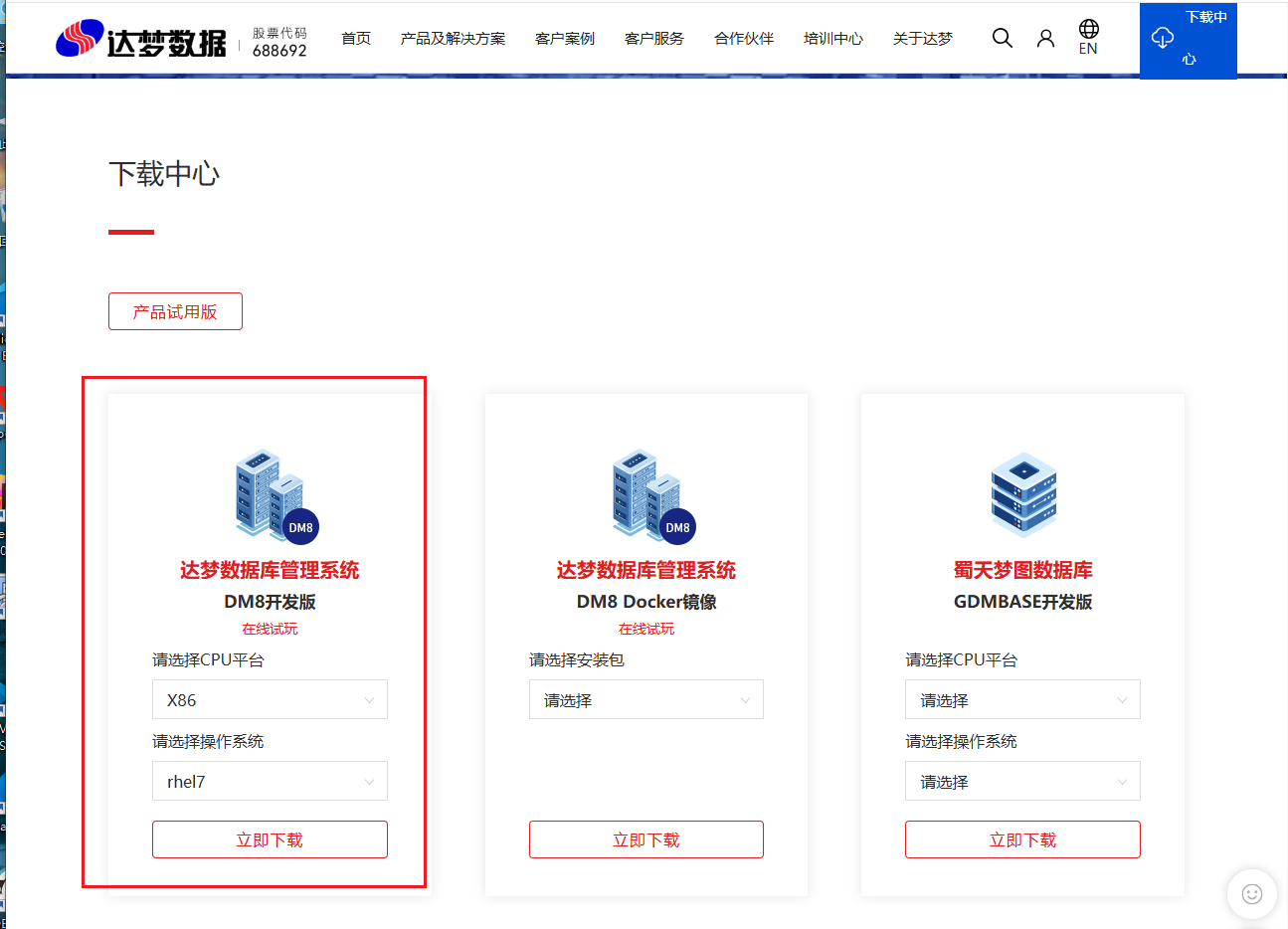The width and height of the screenshot is (1288, 929).
Task: Open the 首页 menu item
Action: coord(356,38)
